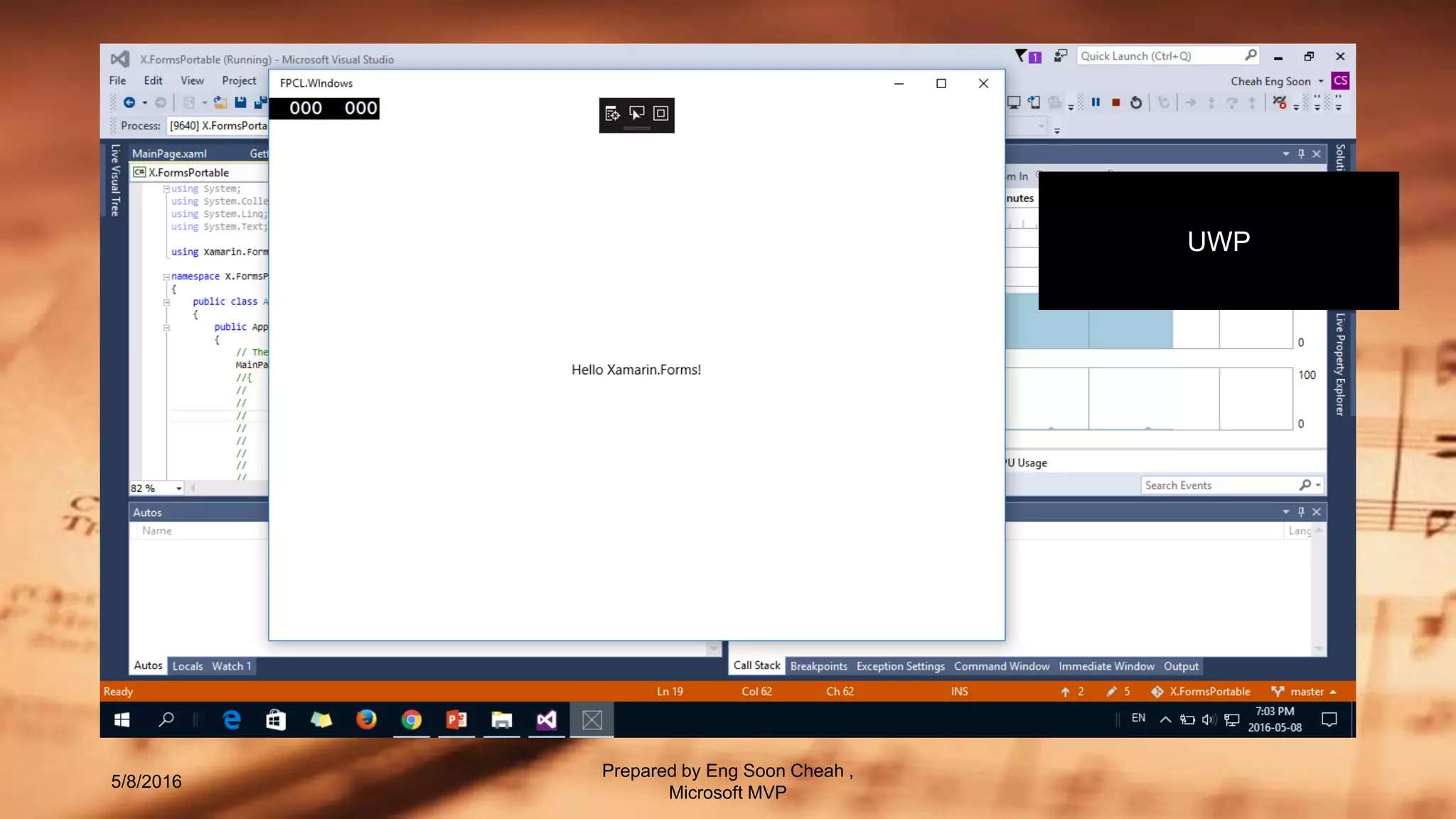Screen dimensions: 1456x819
Task: Open the Cheah Eng Soon account dropdown
Action: point(1321,81)
